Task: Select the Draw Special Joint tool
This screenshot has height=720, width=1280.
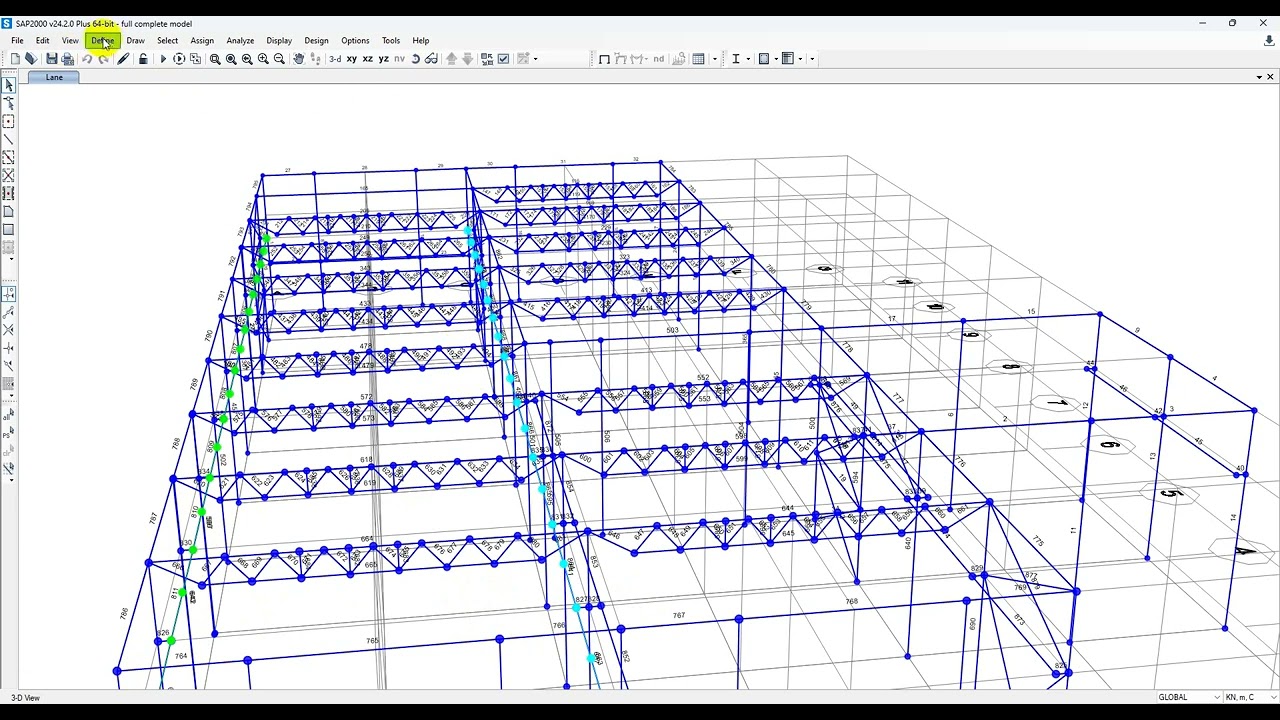Action: pos(9,122)
